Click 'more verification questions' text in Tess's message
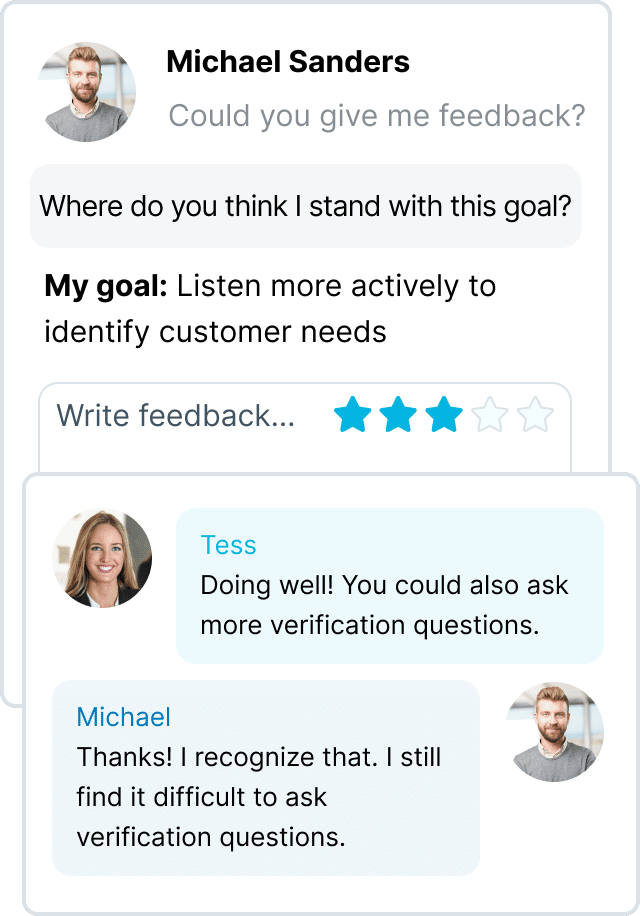Image resolution: width=640 pixels, height=916 pixels. pos(370,626)
